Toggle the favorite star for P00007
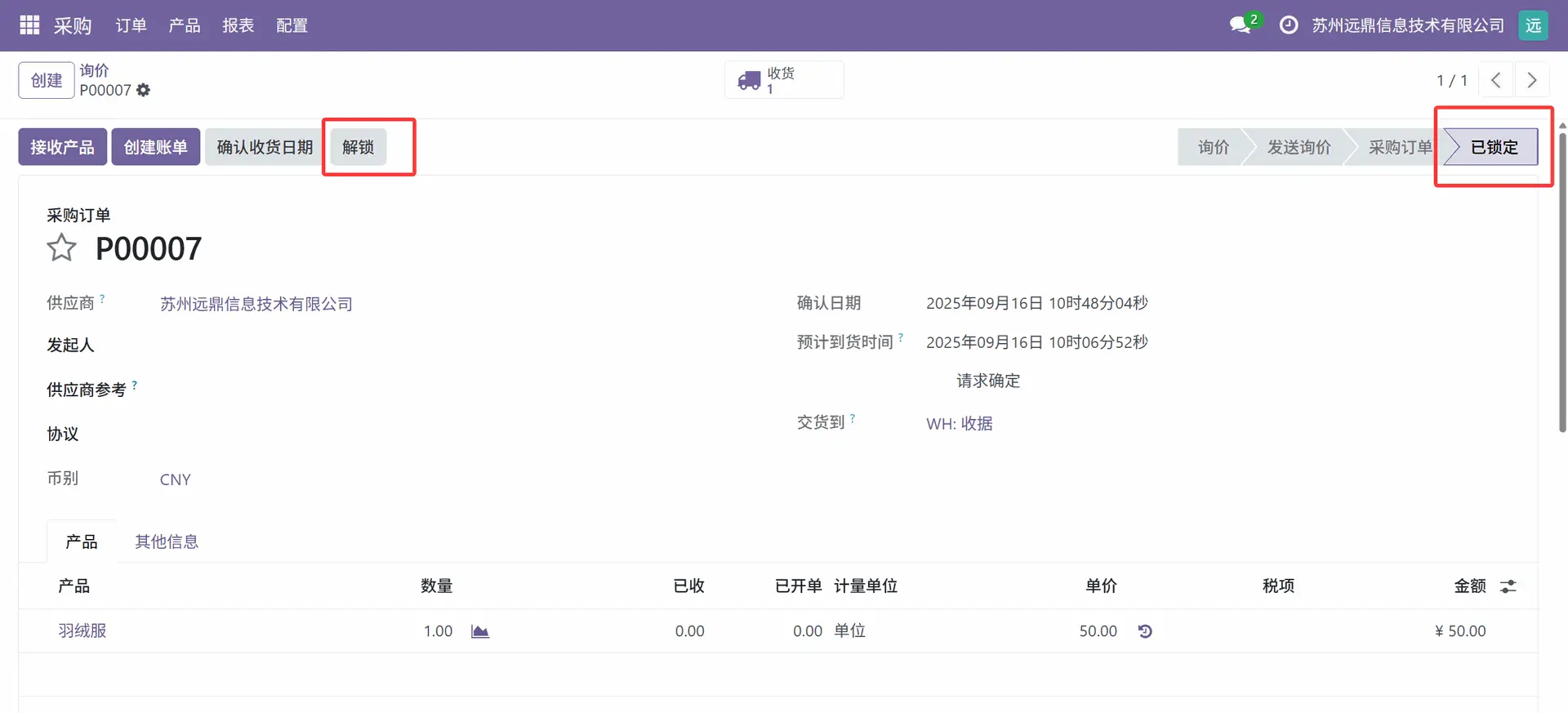 62,248
